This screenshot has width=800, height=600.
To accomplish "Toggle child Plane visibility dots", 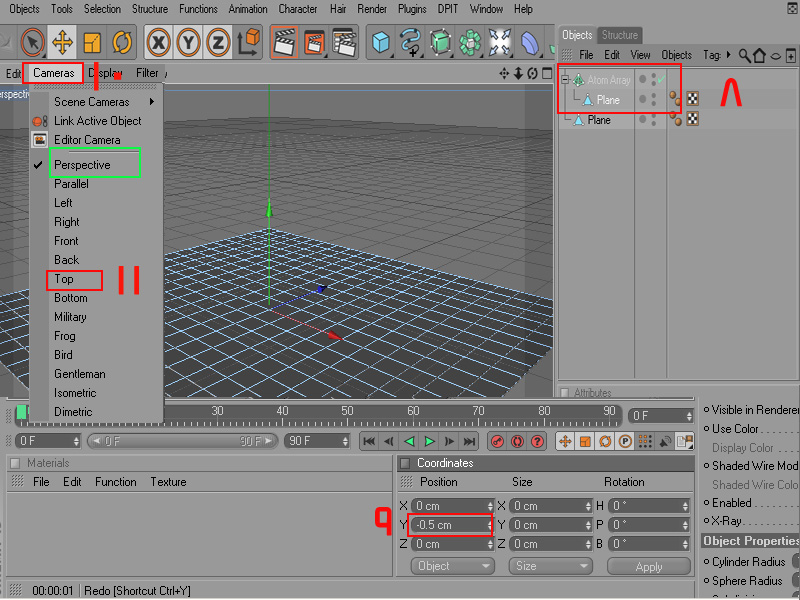I will tap(654, 99).
